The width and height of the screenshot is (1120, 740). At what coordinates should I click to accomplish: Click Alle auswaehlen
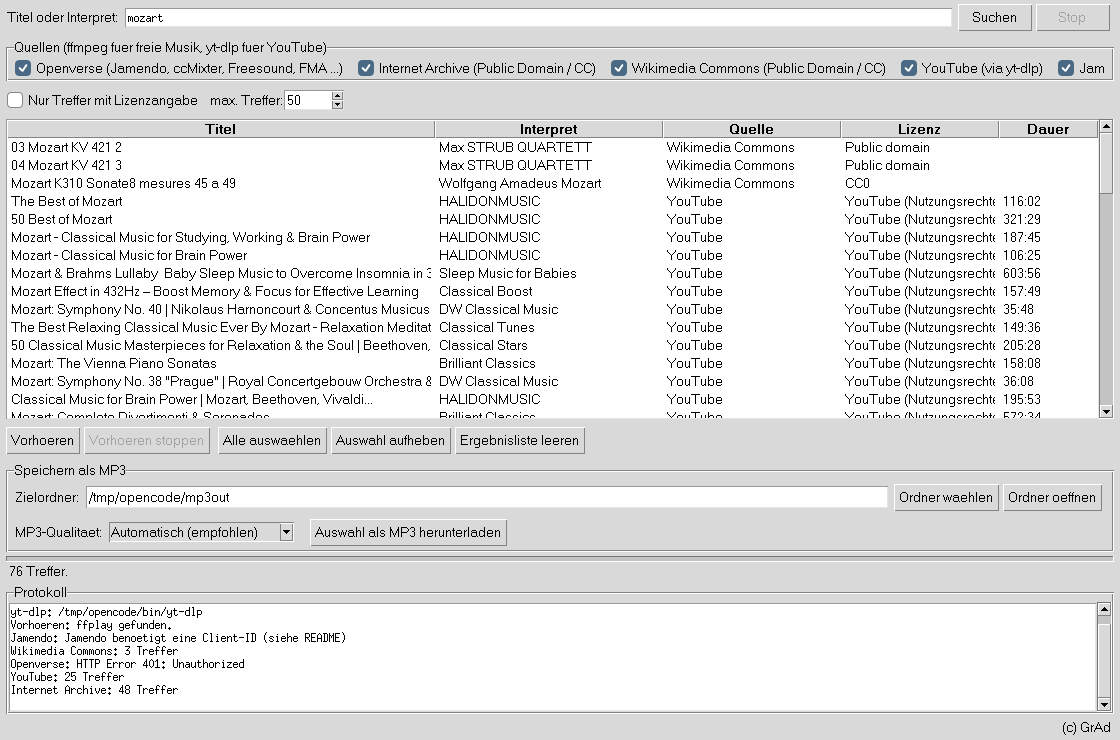(x=271, y=440)
